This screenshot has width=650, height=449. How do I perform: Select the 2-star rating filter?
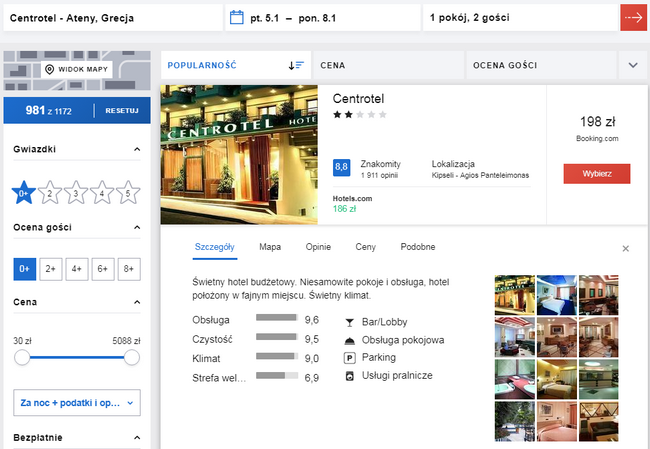click(49, 193)
